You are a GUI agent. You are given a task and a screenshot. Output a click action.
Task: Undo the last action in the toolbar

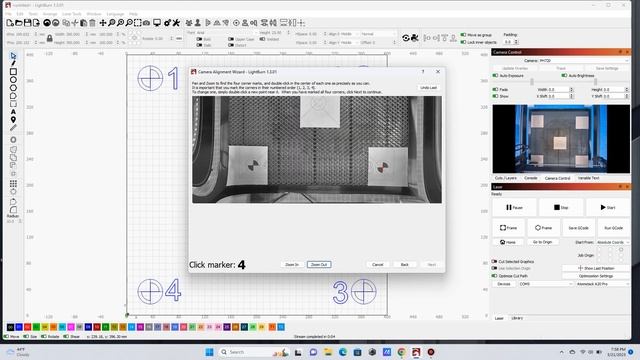click(x=47, y=23)
